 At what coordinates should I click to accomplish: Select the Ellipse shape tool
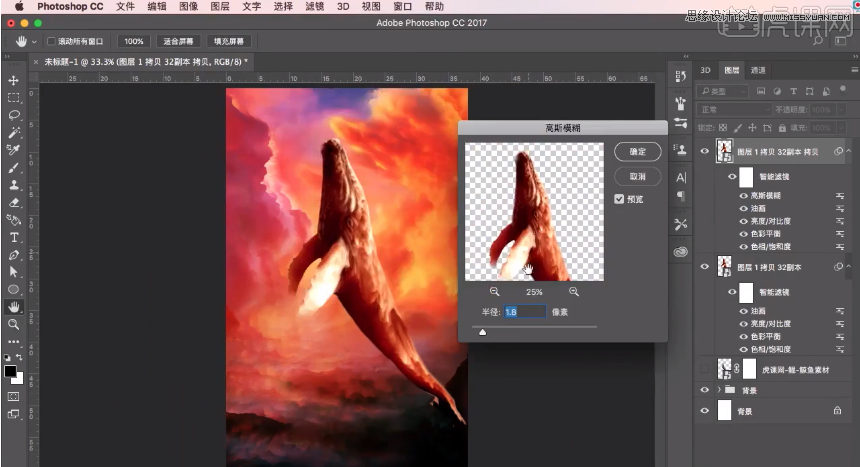pos(14,290)
